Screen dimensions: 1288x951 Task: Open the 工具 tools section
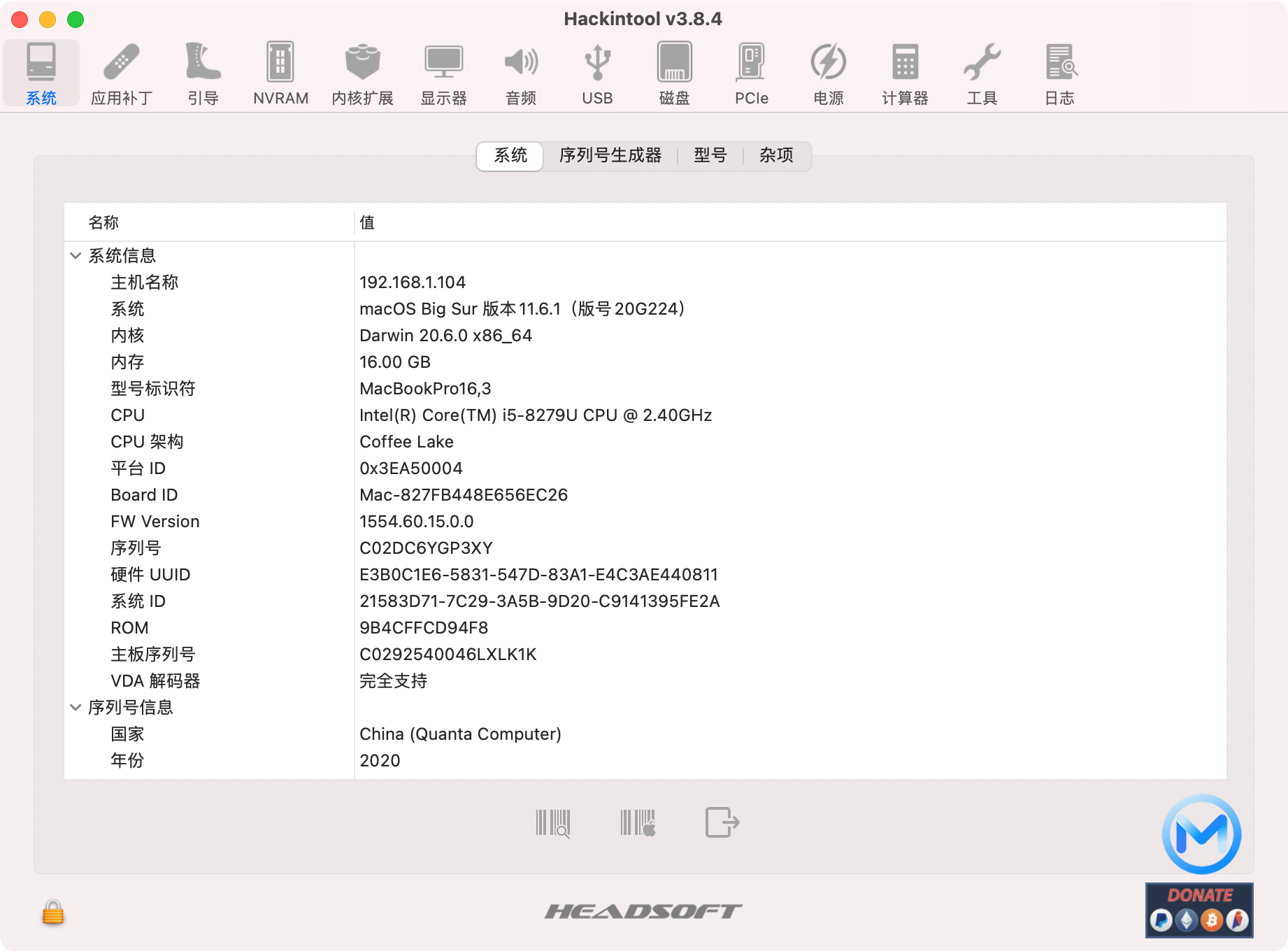(982, 73)
